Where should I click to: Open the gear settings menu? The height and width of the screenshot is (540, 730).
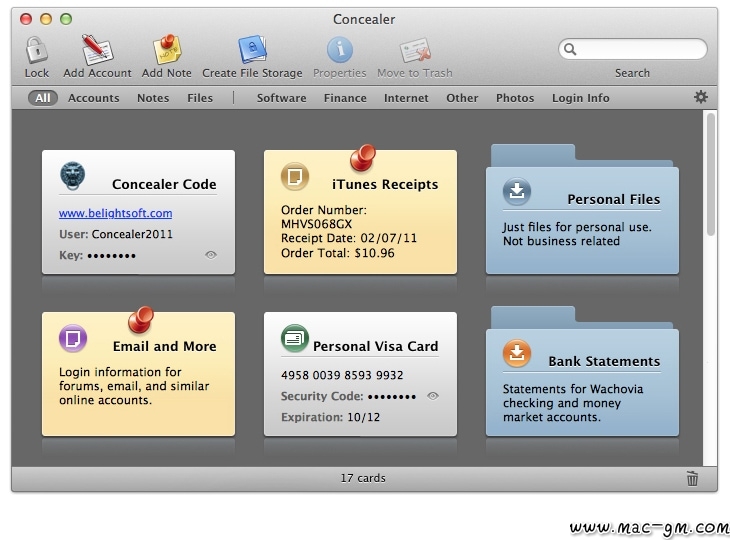click(x=701, y=97)
